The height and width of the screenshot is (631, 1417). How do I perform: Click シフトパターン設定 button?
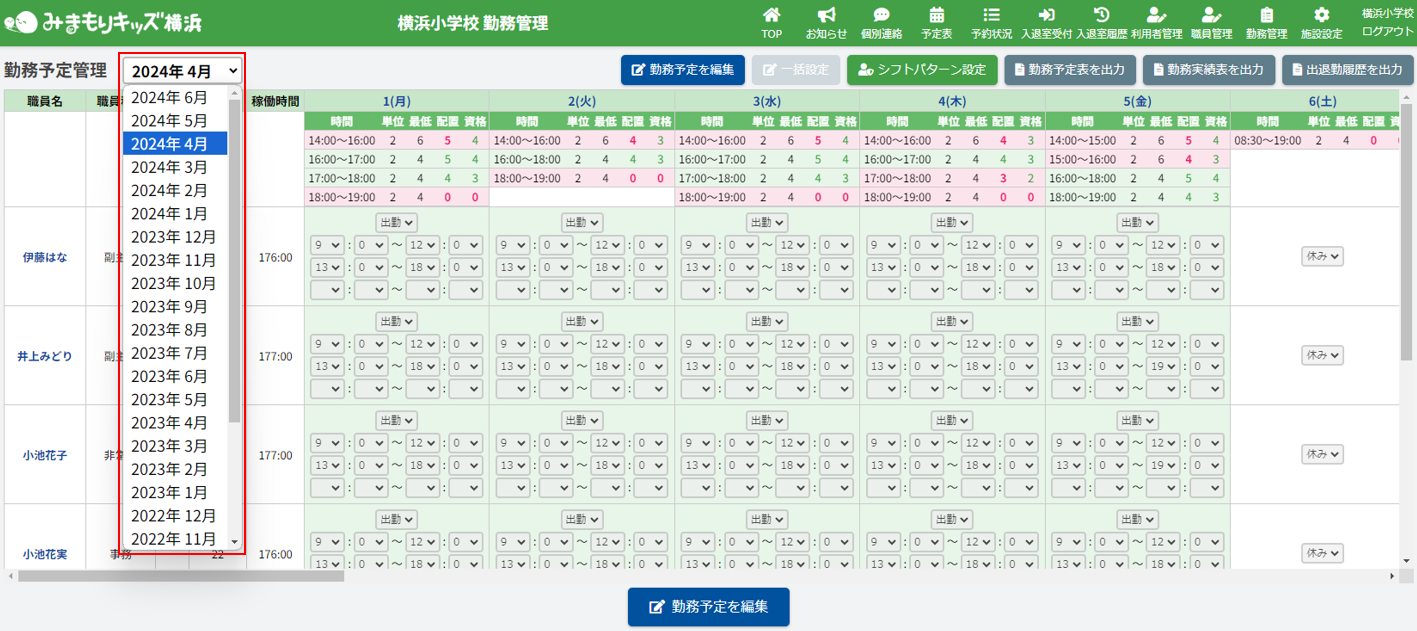click(x=921, y=70)
